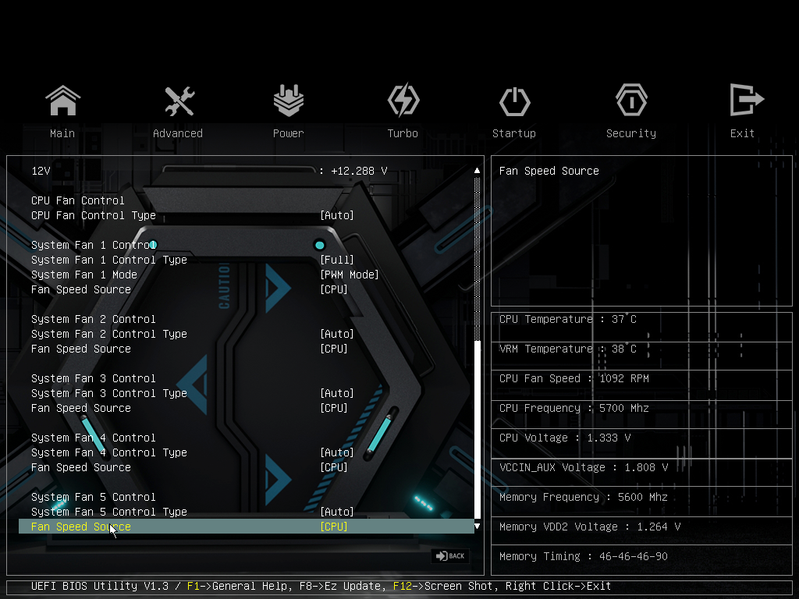Click the Security shield icon
Viewport: 799px width, 599px height.
[x=631, y=100]
